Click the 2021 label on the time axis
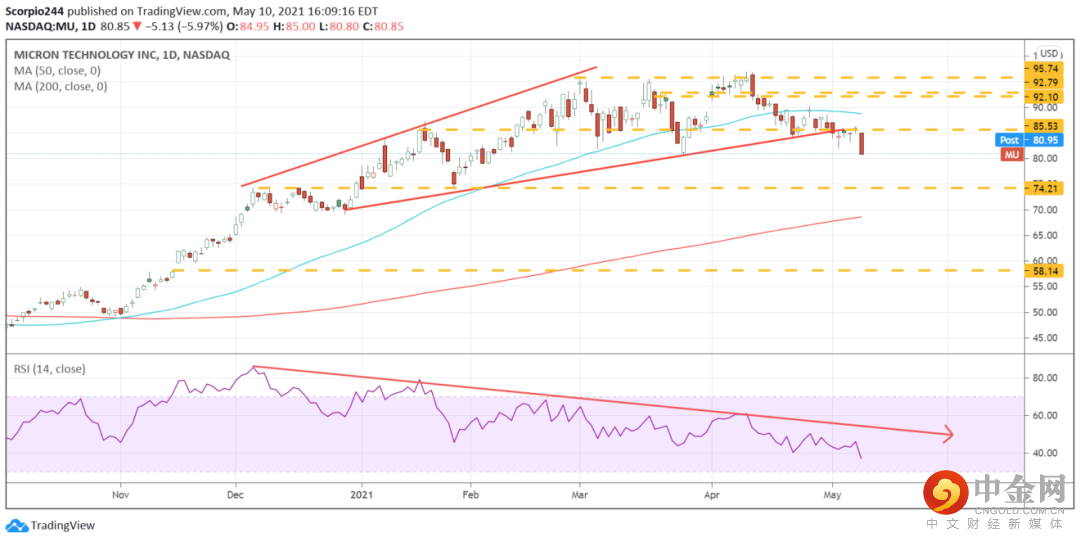This screenshot has width=1080, height=542. point(362,494)
